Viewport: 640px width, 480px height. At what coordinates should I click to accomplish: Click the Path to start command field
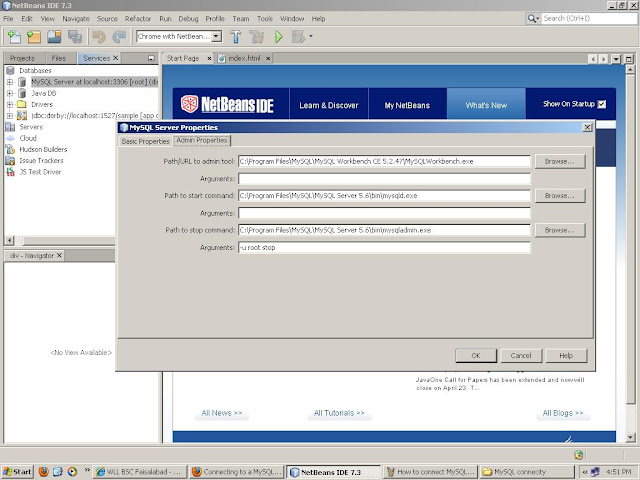tap(384, 196)
